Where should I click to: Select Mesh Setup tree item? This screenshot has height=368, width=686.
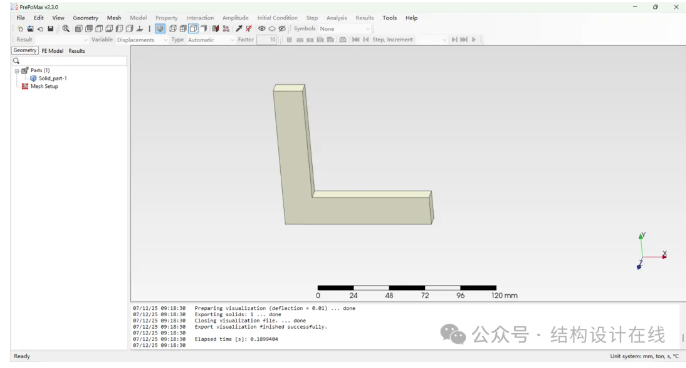click(44, 87)
